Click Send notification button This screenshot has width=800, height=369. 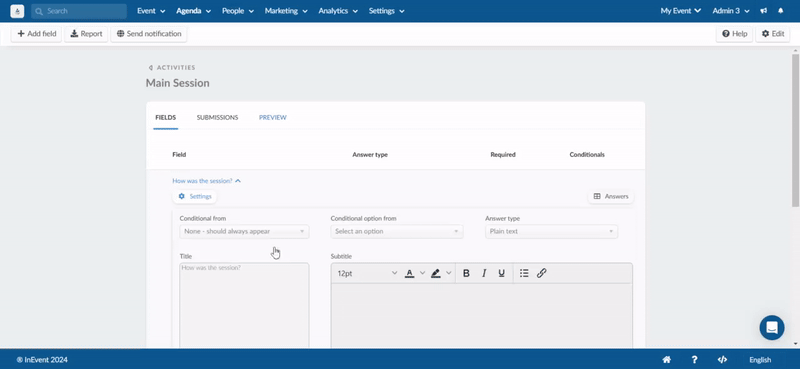(x=149, y=34)
